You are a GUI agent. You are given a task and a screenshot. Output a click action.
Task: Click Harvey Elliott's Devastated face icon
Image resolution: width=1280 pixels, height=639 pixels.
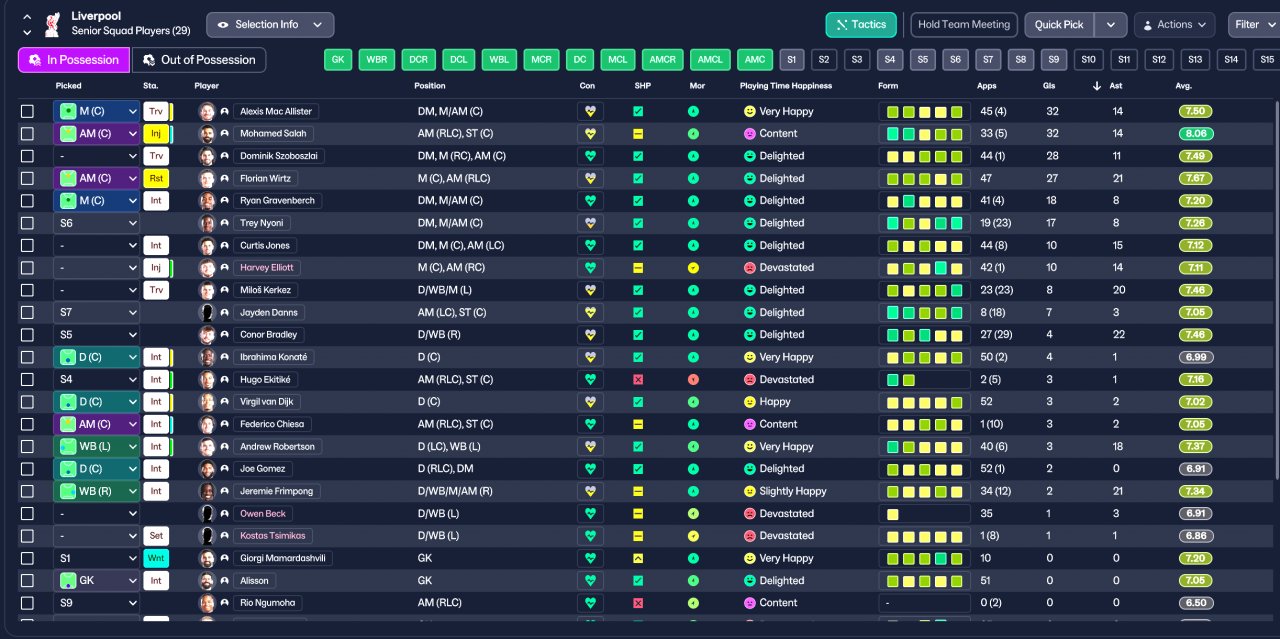tap(749, 267)
